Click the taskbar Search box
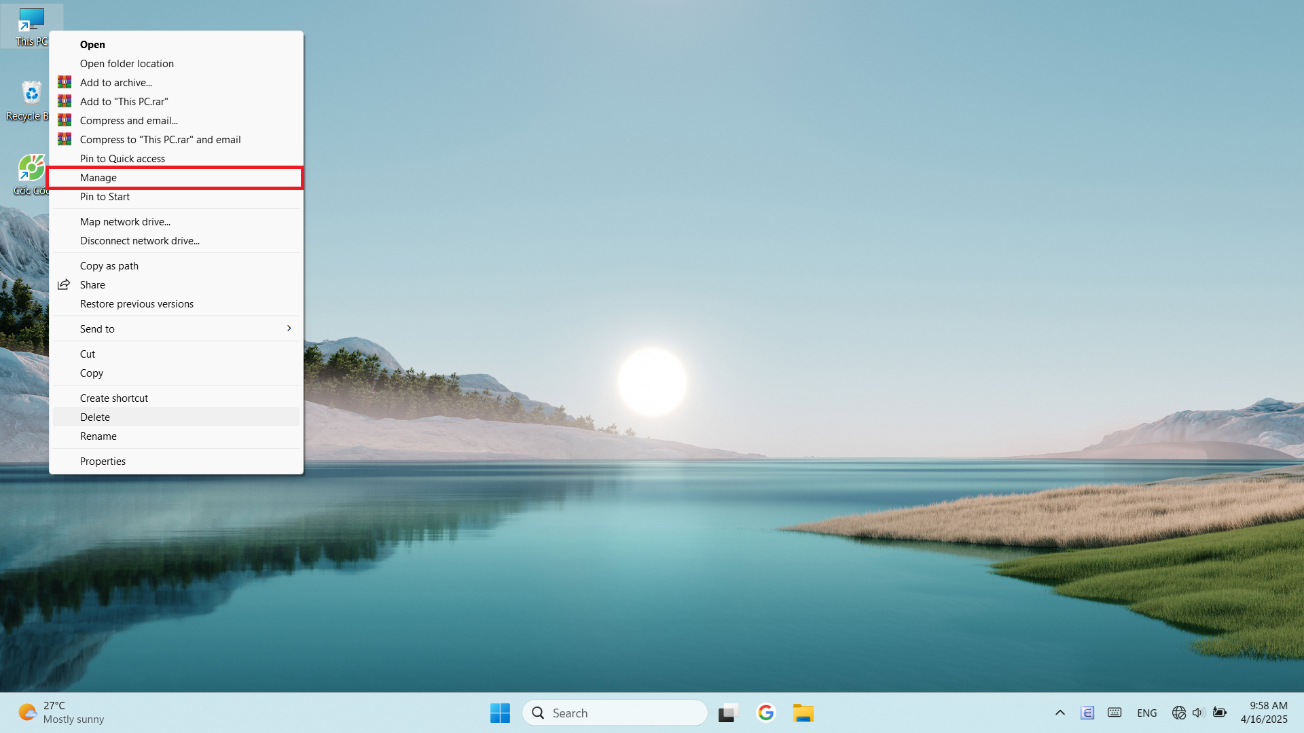This screenshot has width=1304, height=733. (614, 713)
